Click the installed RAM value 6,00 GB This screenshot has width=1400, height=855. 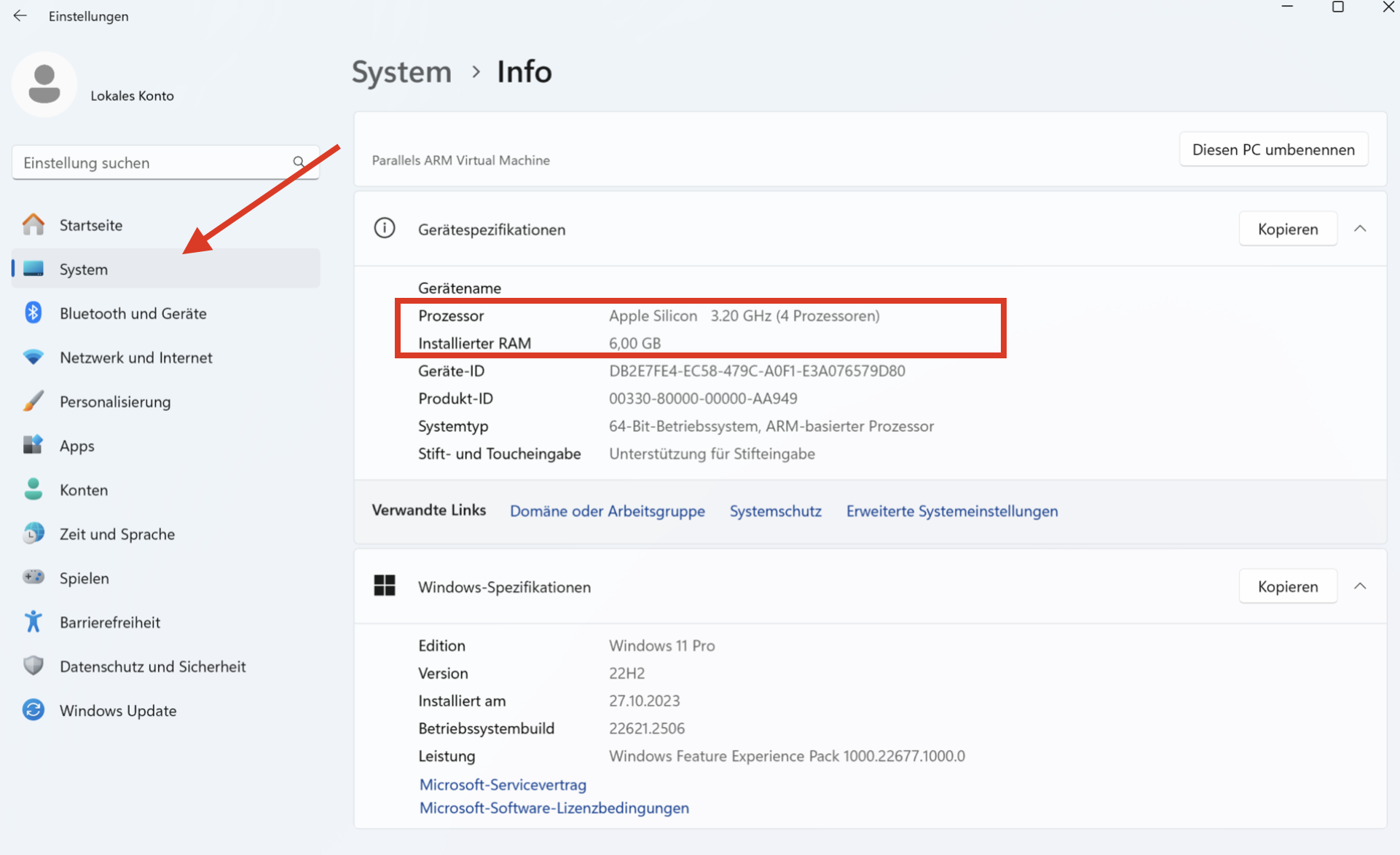click(634, 343)
